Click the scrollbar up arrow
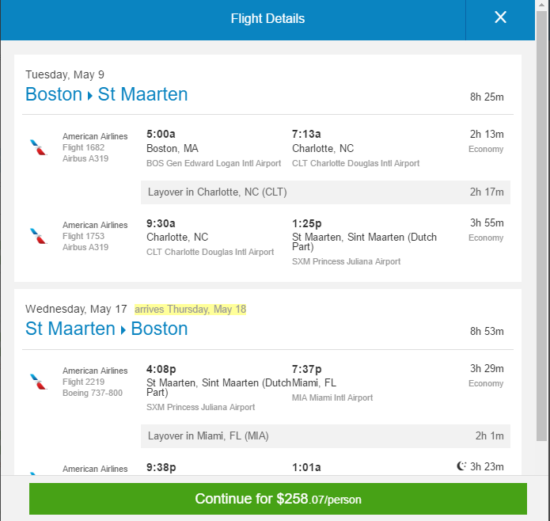Image resolution: width=550 pixels, height=521 pixels. point(542,5)
